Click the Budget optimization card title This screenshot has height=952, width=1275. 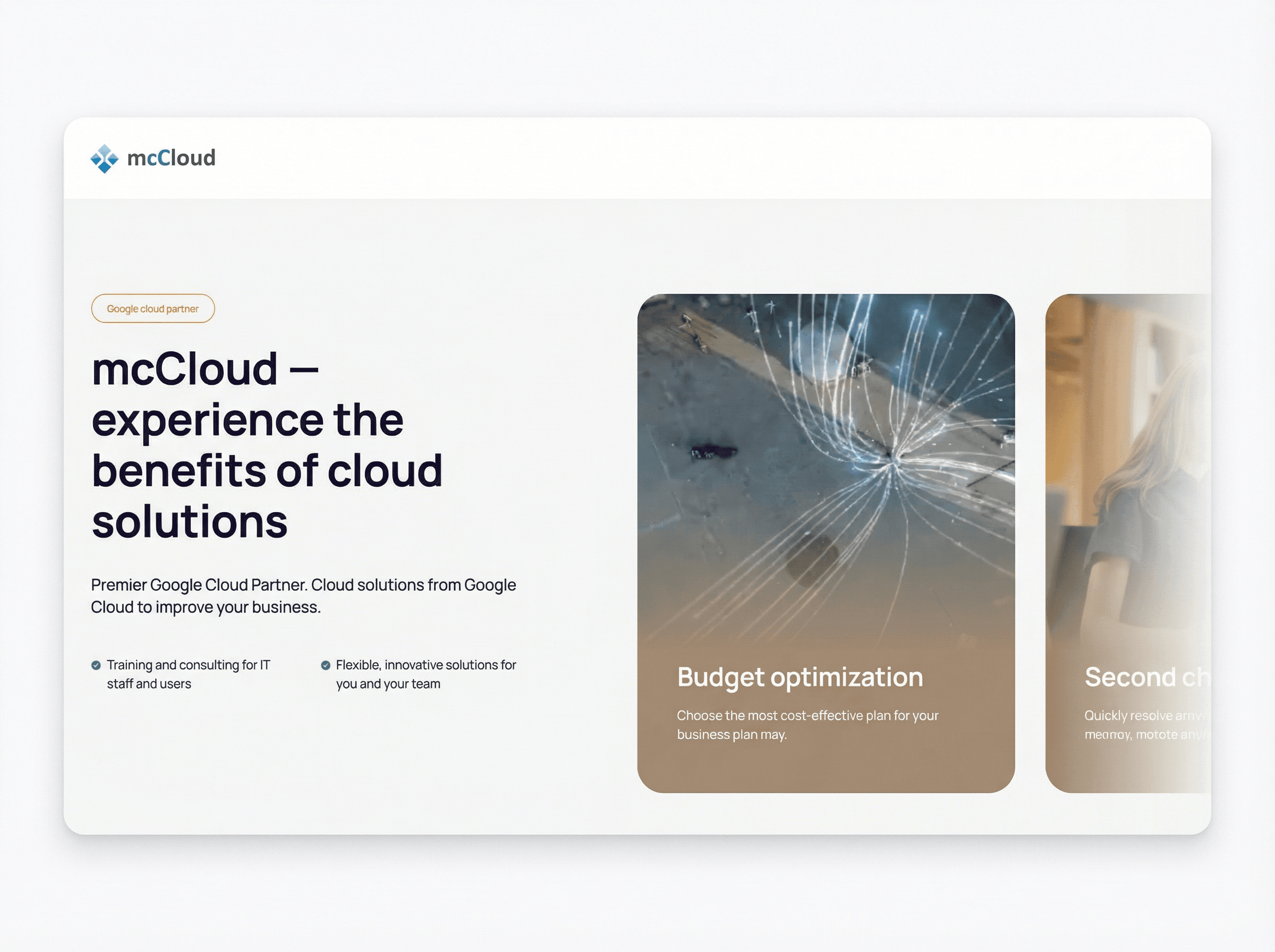point(800,676)
